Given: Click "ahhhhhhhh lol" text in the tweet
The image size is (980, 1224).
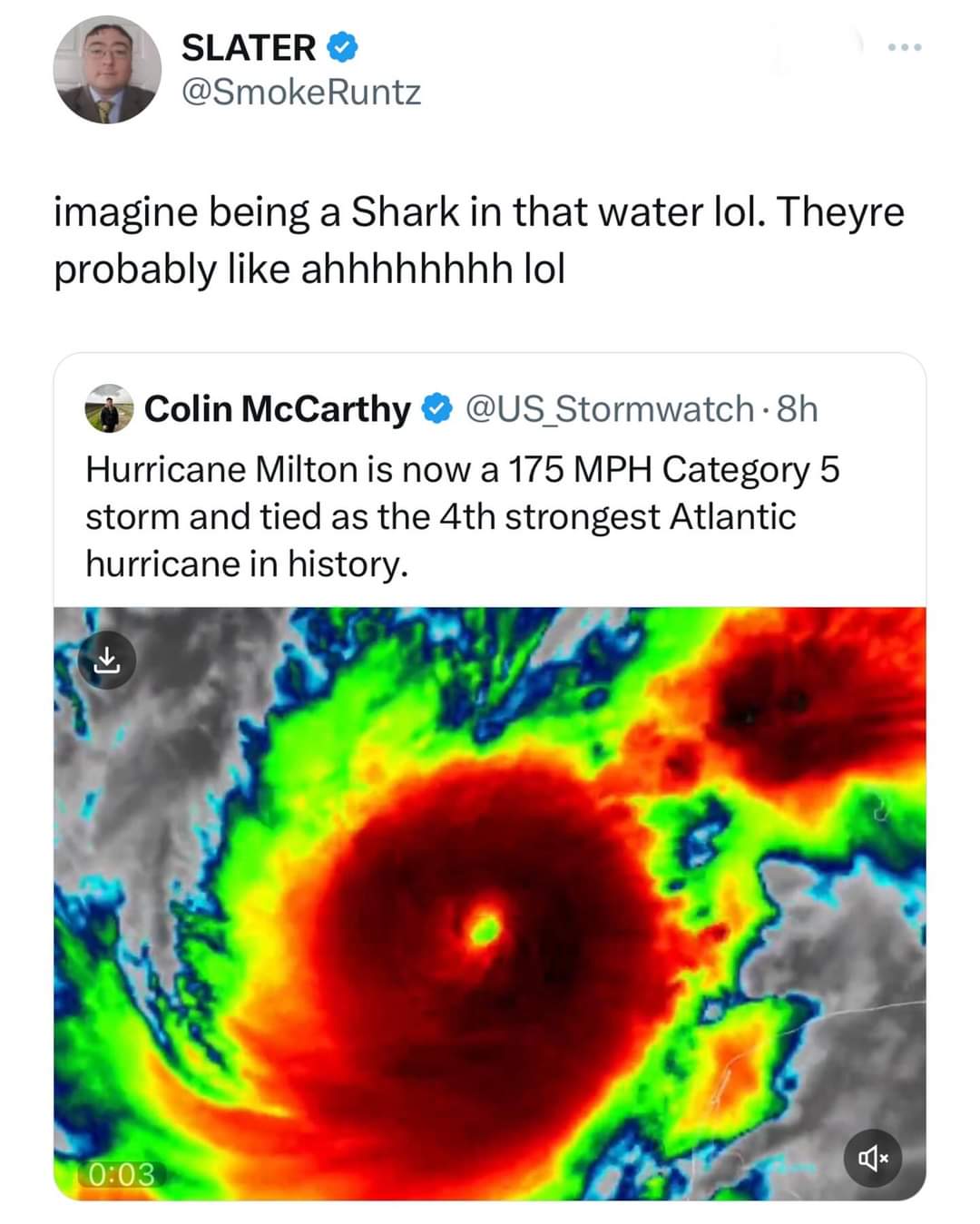Looking at the screenshot, I should [432, 269].
